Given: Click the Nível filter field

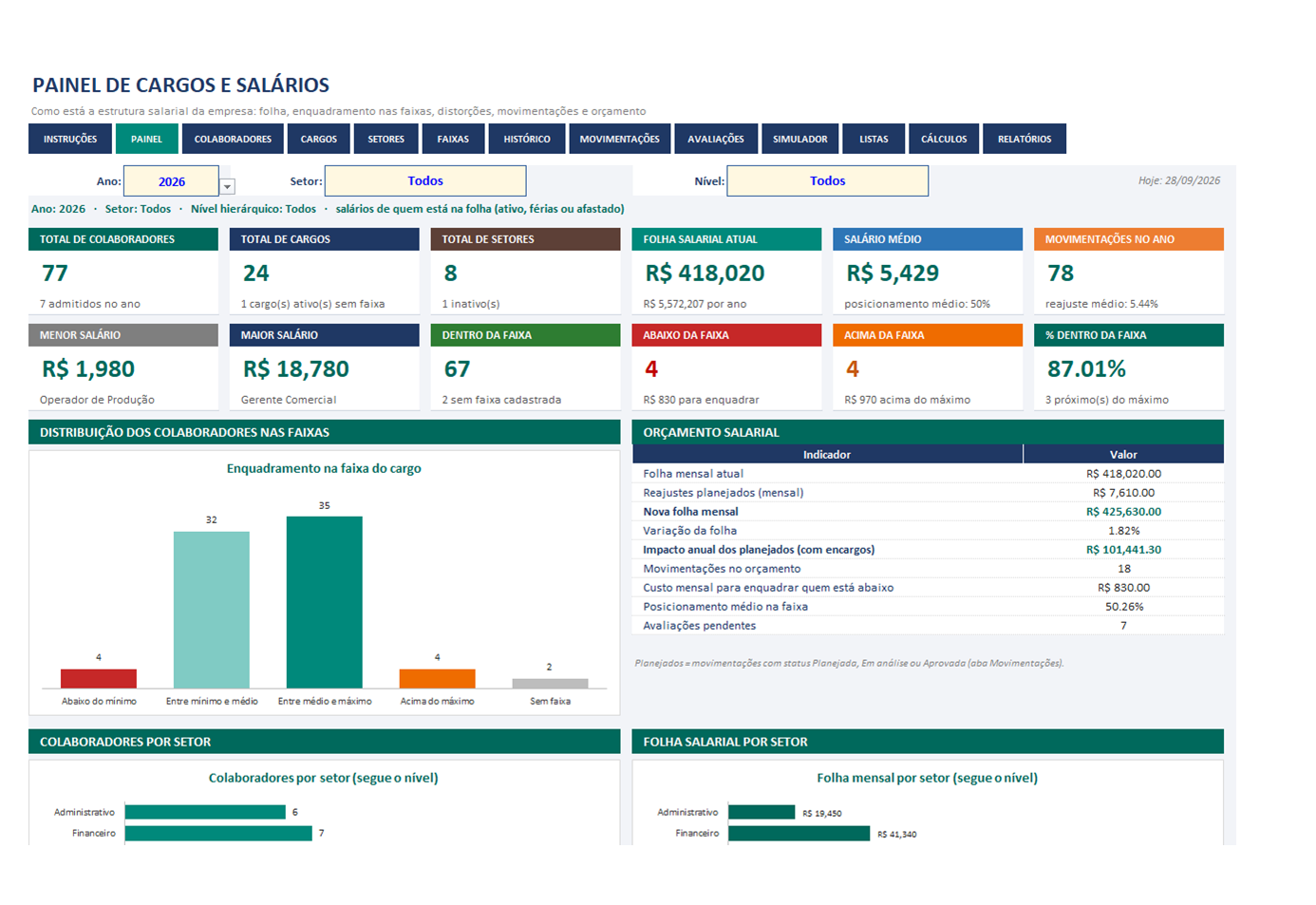Looking at the screenshot, I should click(827, 180).
